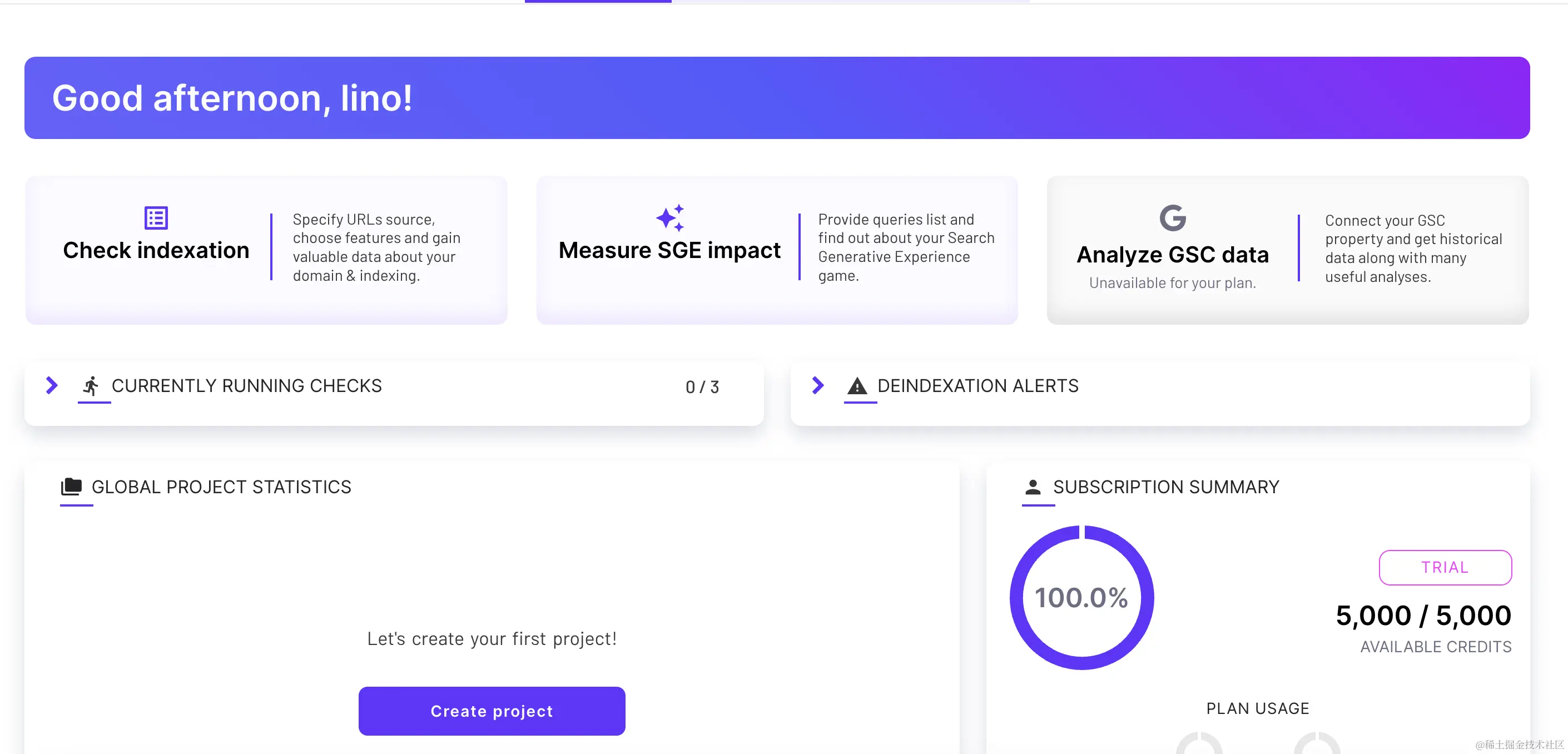Screen dimensions: 1568x754
Task: Click the folder icon beside Global Project Statistics
Action: (x=71, y=486)
